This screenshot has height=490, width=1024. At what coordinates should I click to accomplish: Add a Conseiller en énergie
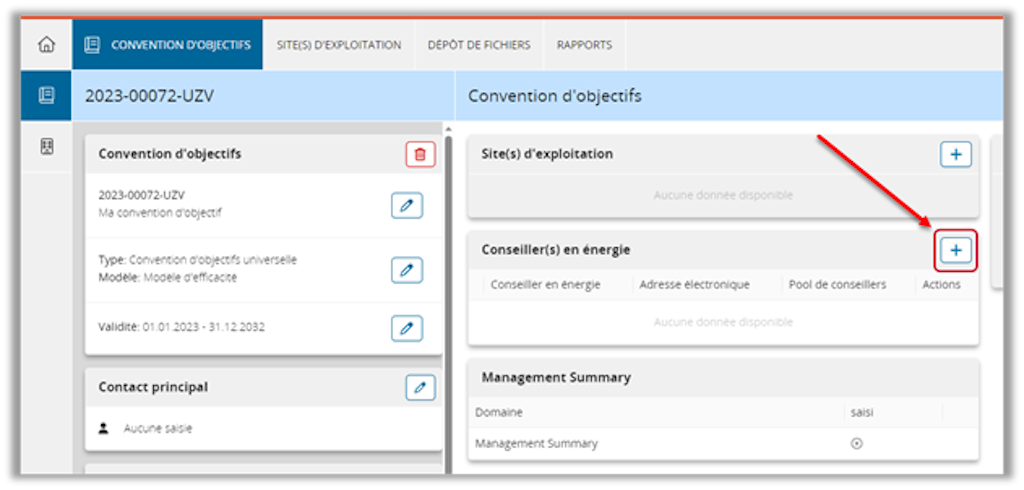pos(955,250)
